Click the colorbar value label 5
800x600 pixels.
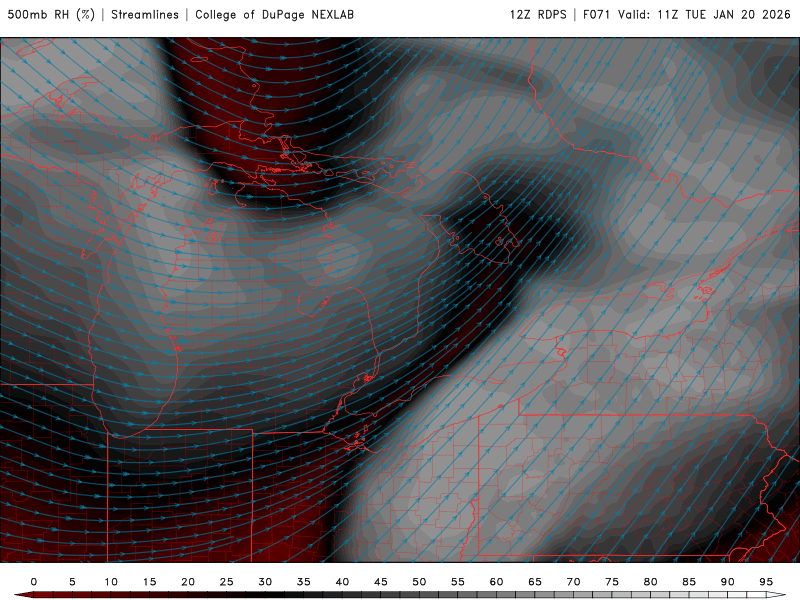72,582
